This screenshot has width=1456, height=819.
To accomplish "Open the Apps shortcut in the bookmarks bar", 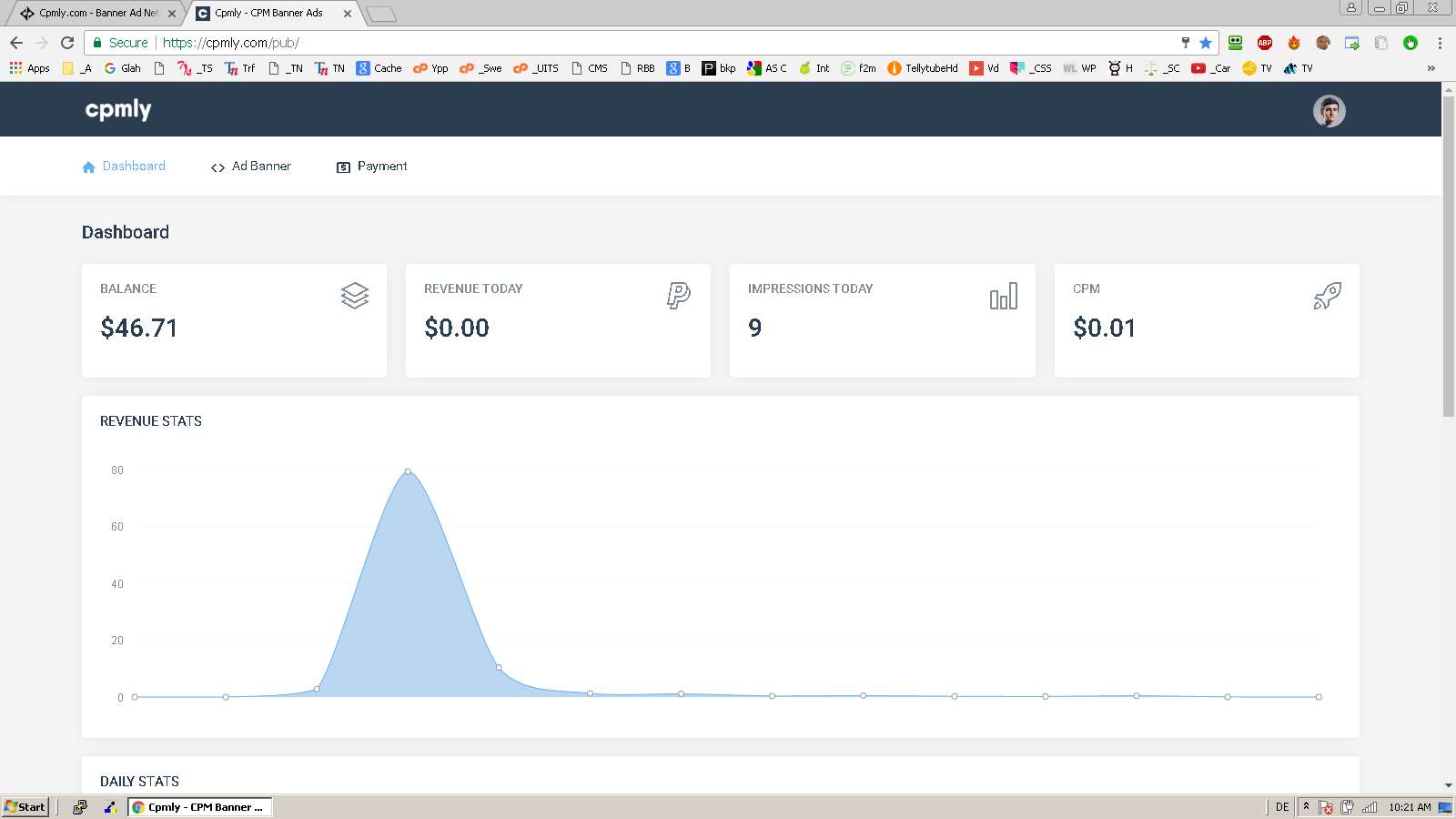I will point(30,68).
